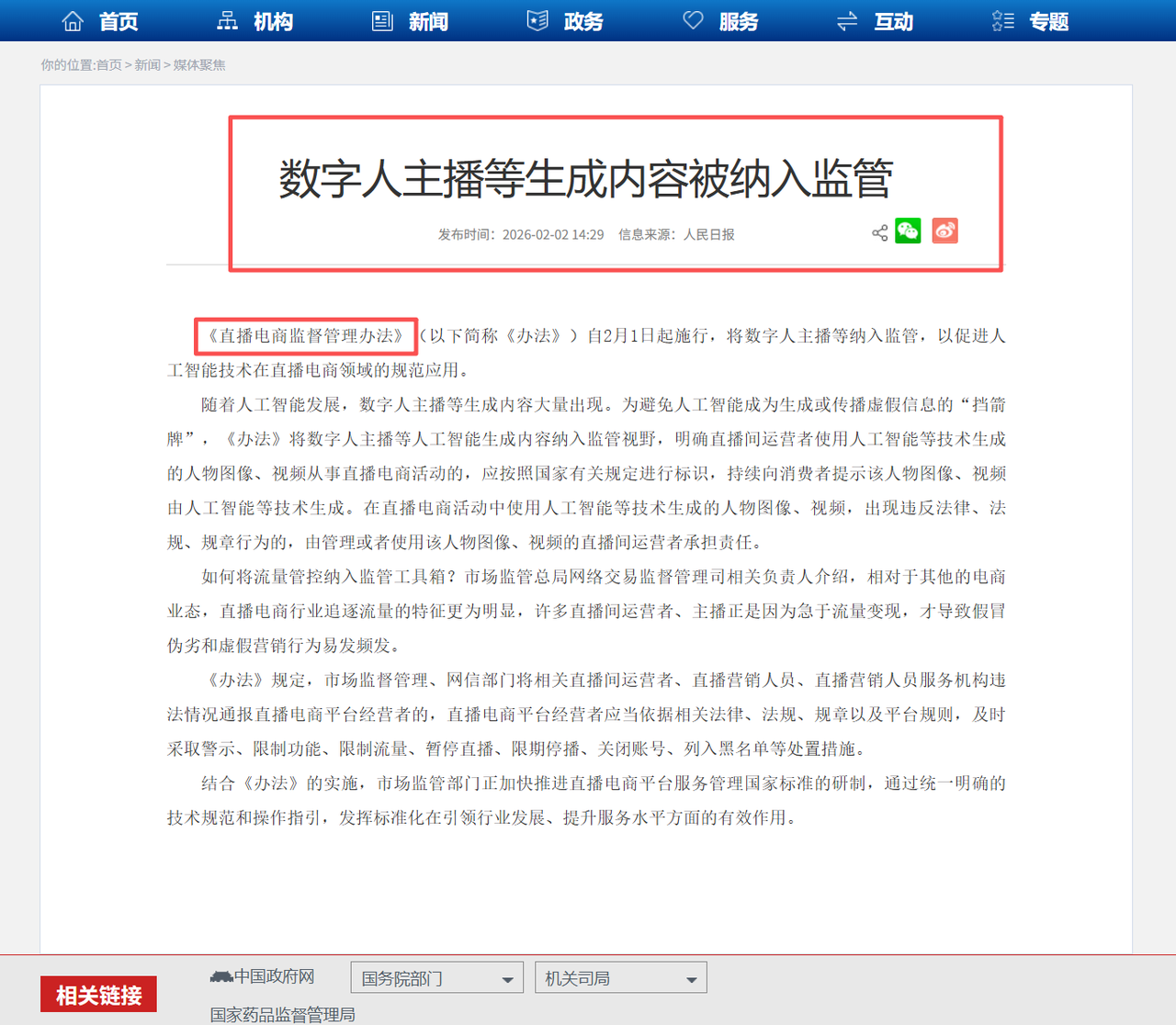Image resolution: width=1176 pixels, height=1025 pixels.
Task: Click the newspaper icon beside 新闻
Action: pyautogui.click(x=382, y=20)
